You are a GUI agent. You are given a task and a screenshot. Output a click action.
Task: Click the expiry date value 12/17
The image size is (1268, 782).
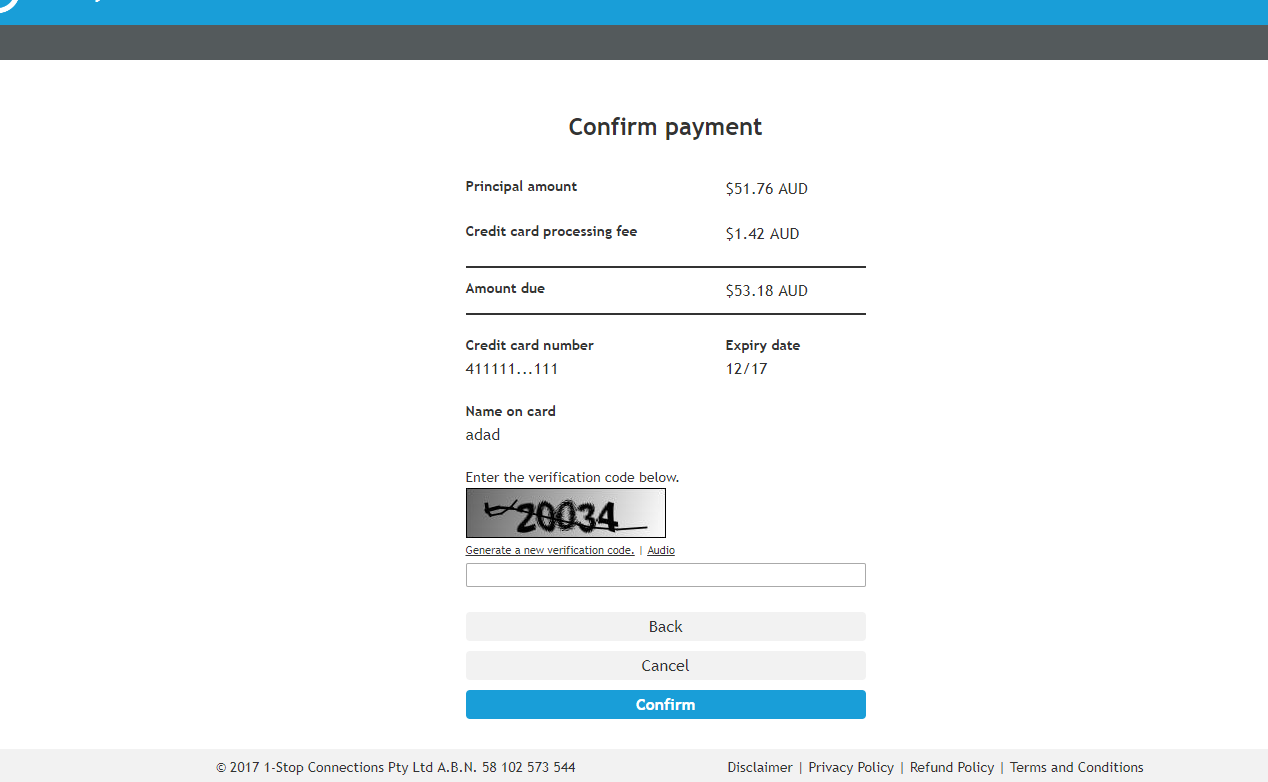click(x=746, y=369)
